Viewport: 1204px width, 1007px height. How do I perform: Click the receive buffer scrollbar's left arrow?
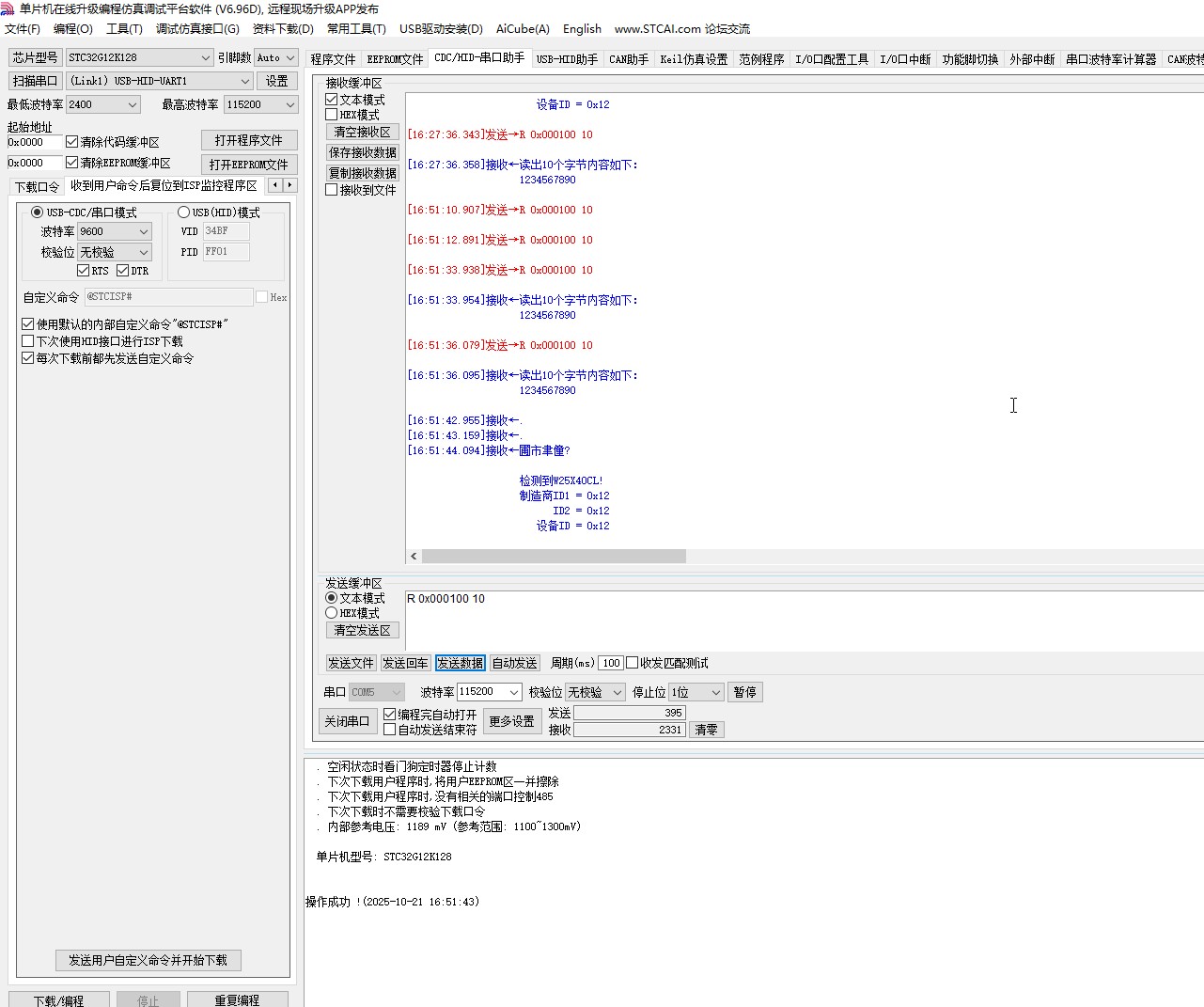coord(414,557)
